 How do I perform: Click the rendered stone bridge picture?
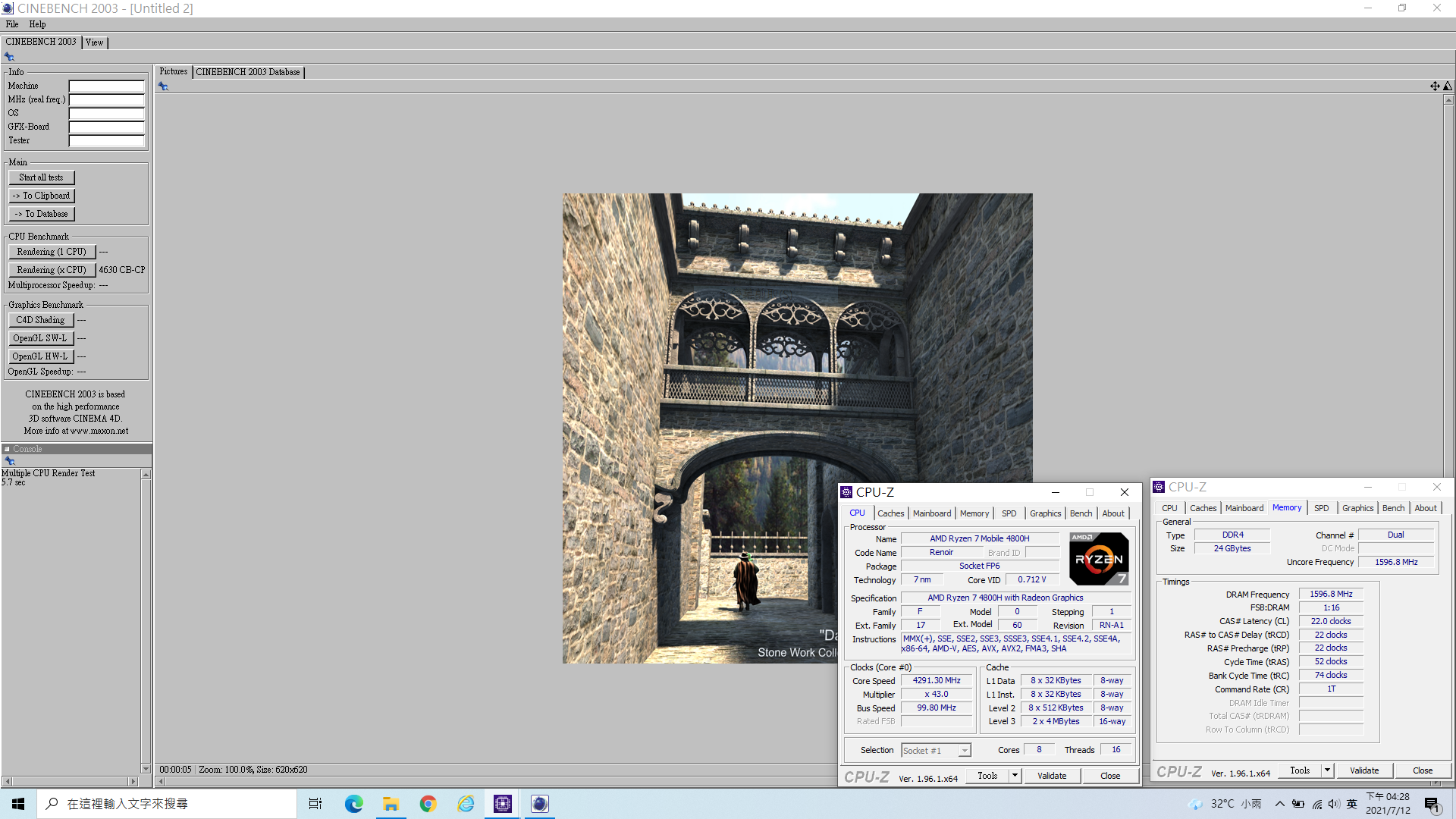tap(797, 428)
